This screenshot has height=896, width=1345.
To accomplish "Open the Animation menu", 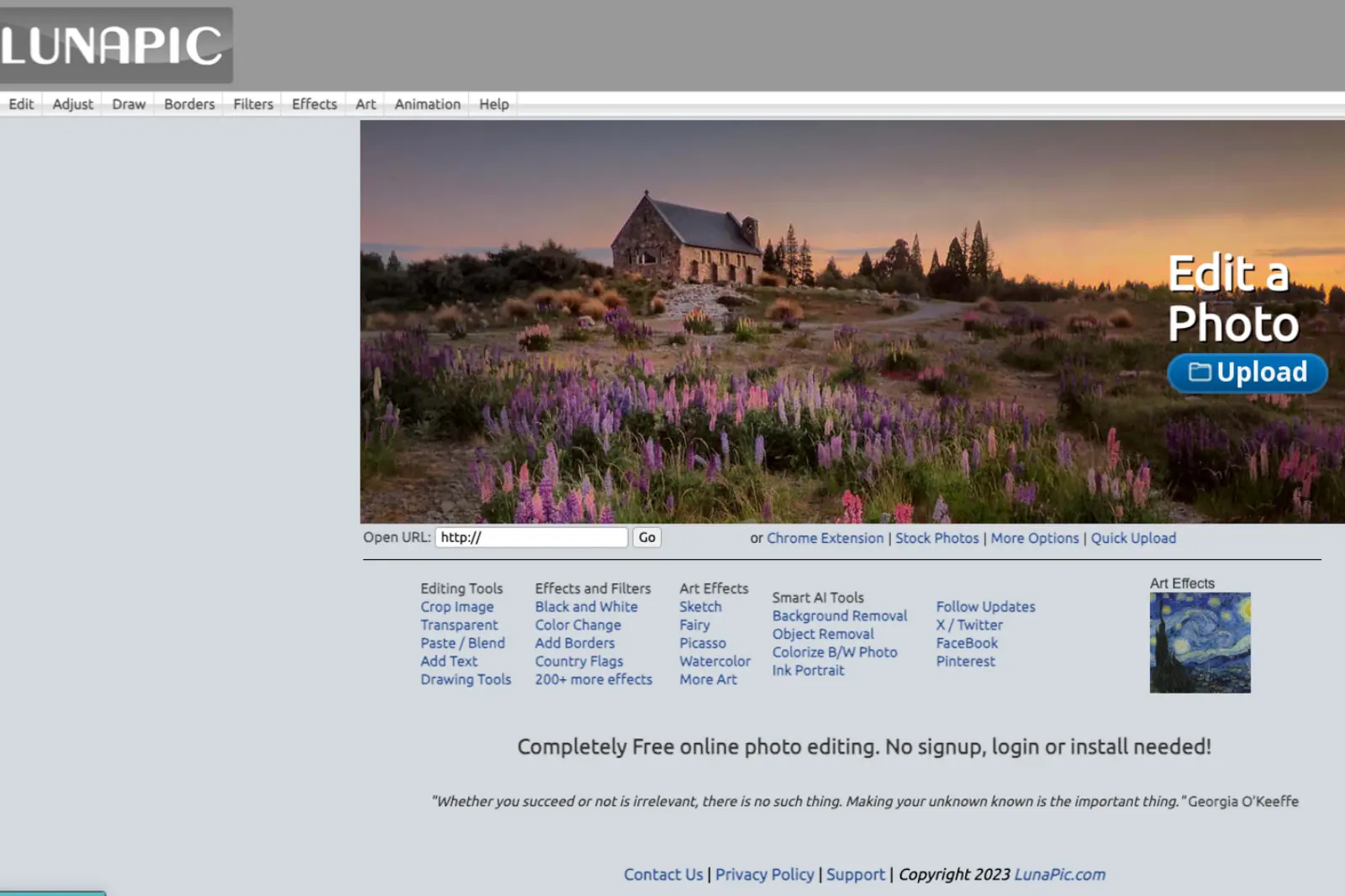I will point(428,104).
